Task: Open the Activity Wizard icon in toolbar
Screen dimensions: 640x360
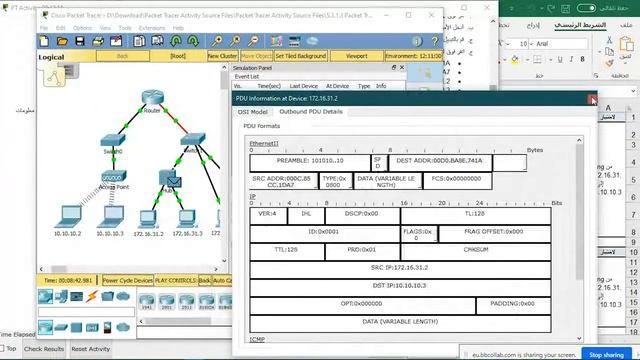Action: 116,41
